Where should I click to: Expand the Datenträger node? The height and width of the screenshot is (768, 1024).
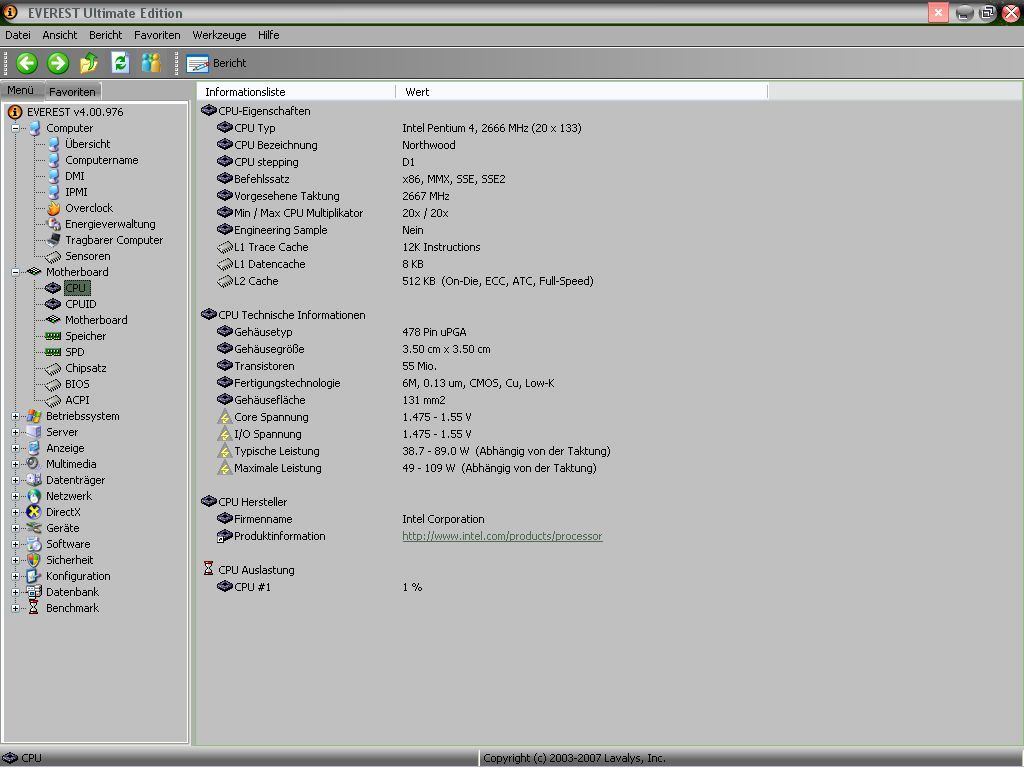(15, 481)
